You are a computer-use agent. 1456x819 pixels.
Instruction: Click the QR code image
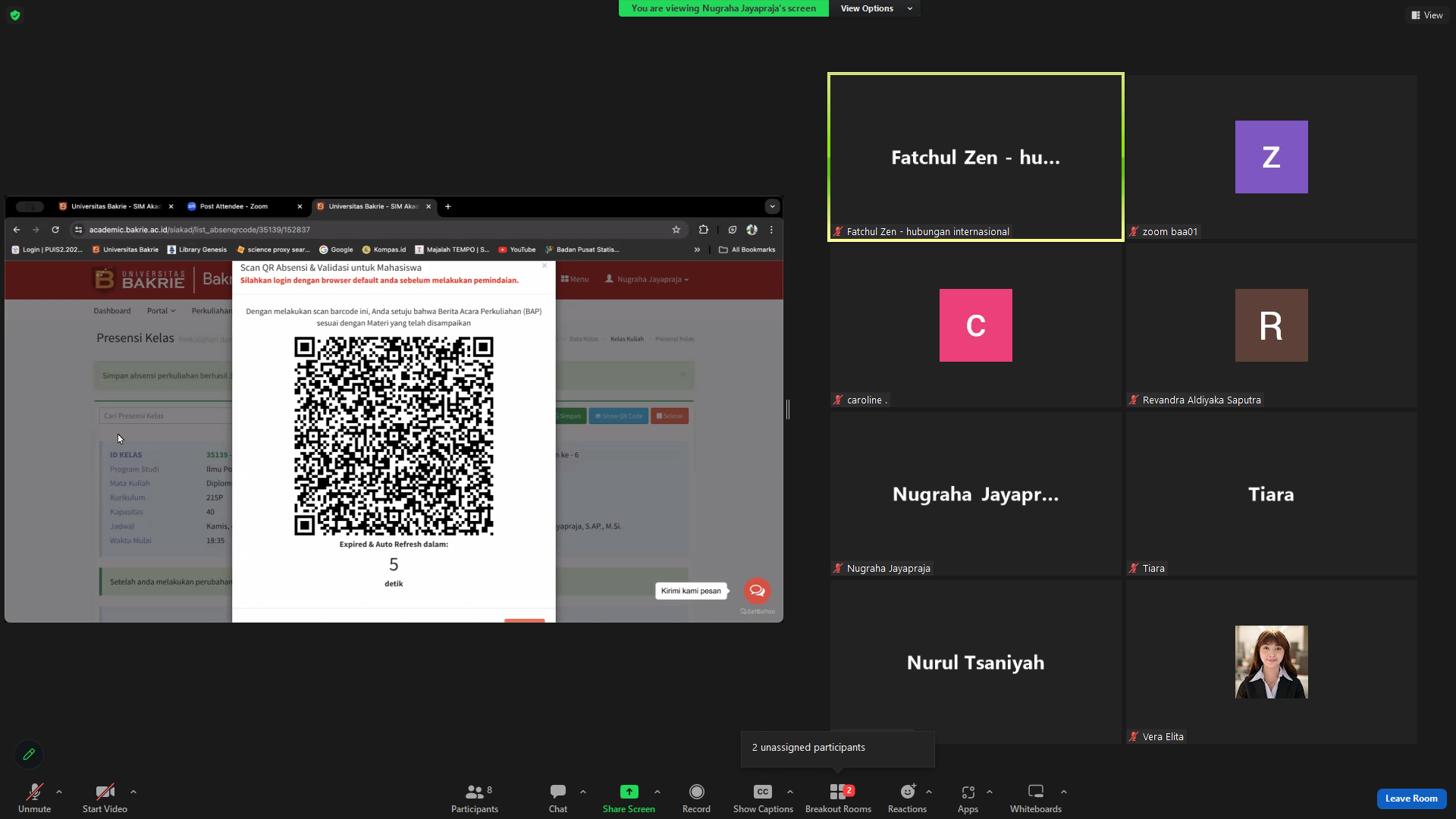(x=394, y=436)
